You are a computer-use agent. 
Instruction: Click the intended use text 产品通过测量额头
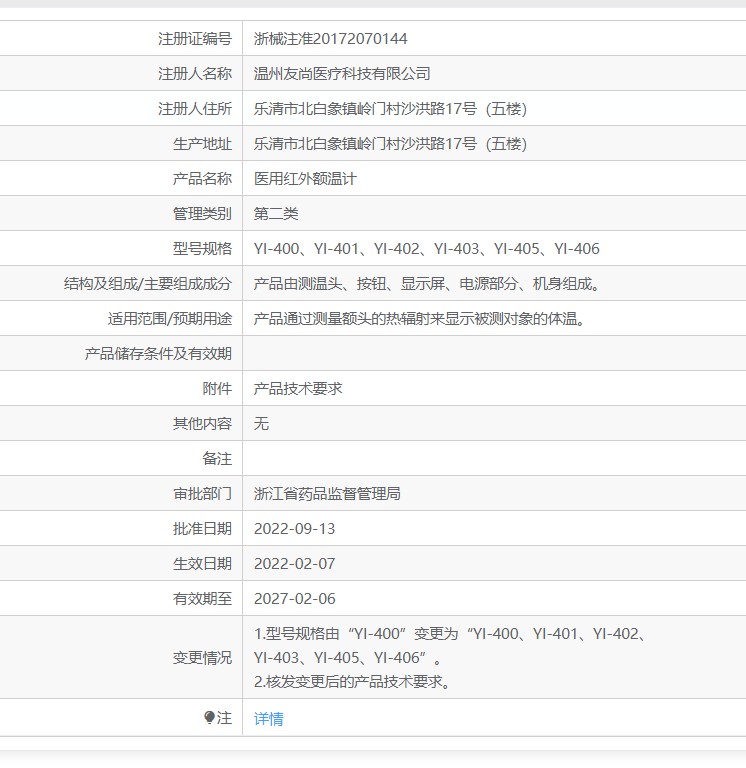(x=420, y=319)
